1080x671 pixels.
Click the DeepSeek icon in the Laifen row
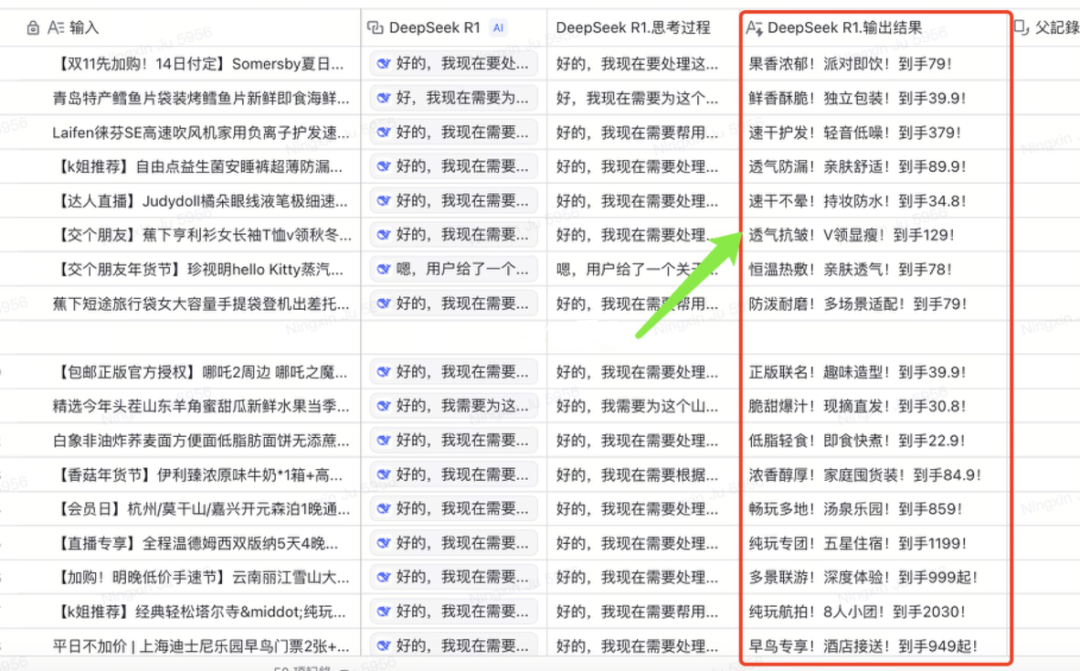382,132
